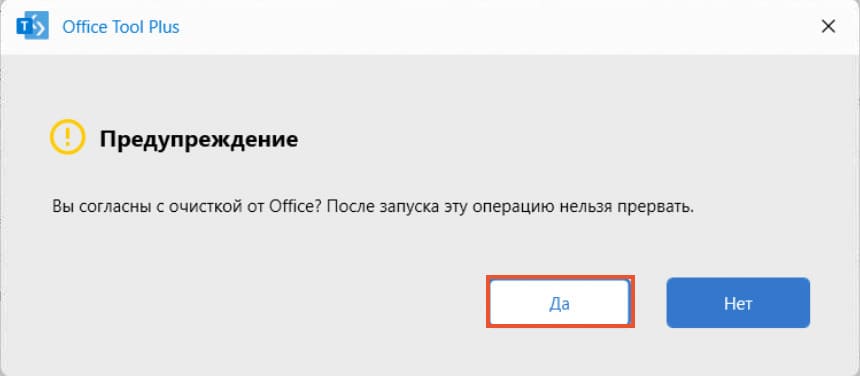Tap the Нет label on the blue button
Screen dimensions: 860x376
point(738,303)
